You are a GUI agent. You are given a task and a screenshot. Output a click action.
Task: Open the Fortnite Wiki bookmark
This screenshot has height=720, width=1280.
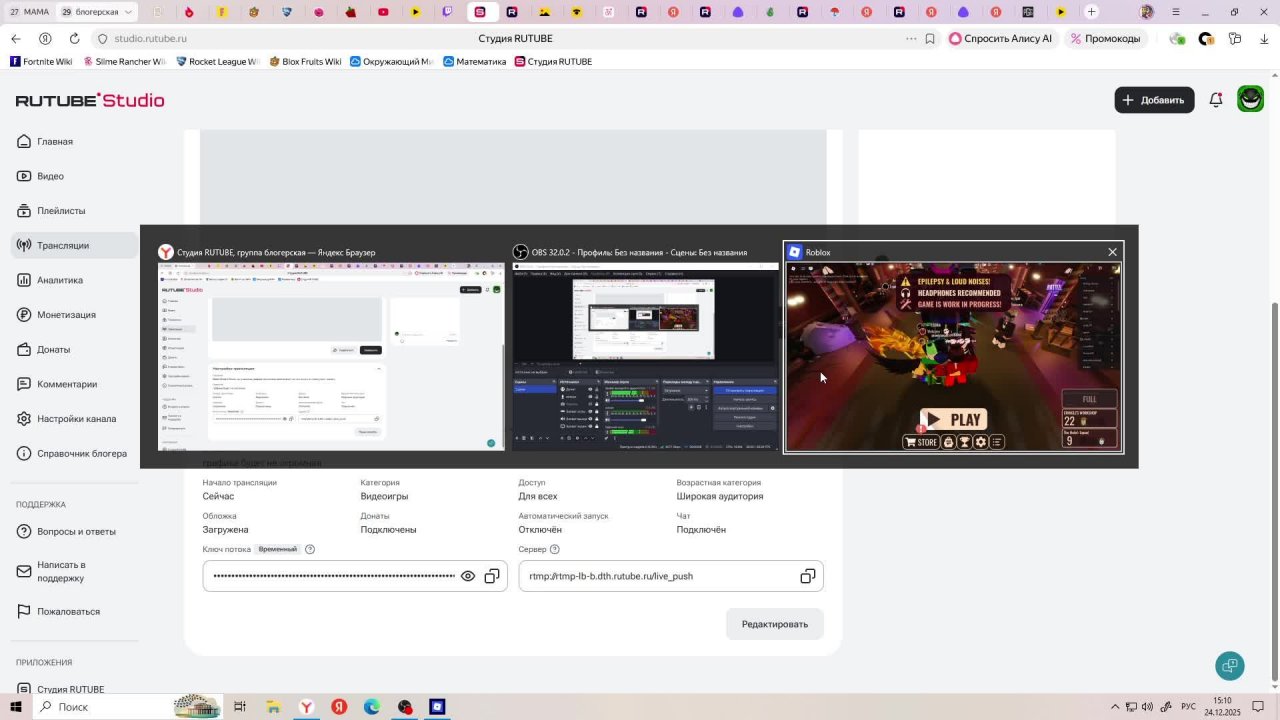click(41, 62)
